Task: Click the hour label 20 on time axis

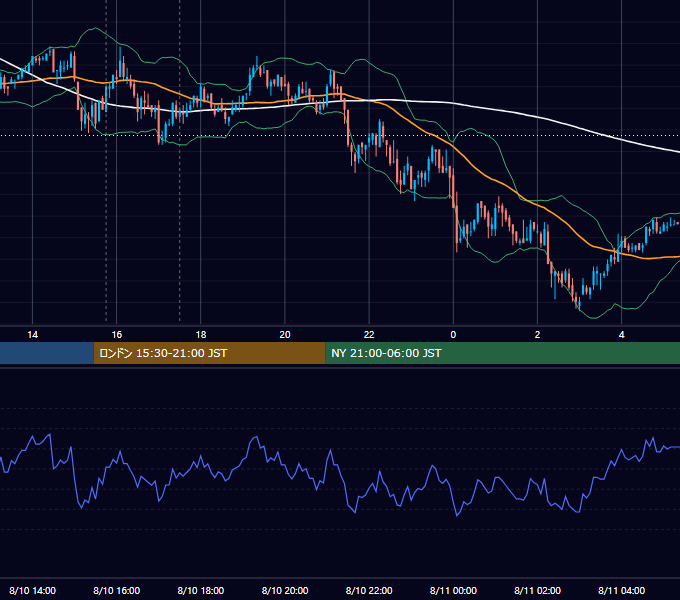Action: [x=285, y=335]
